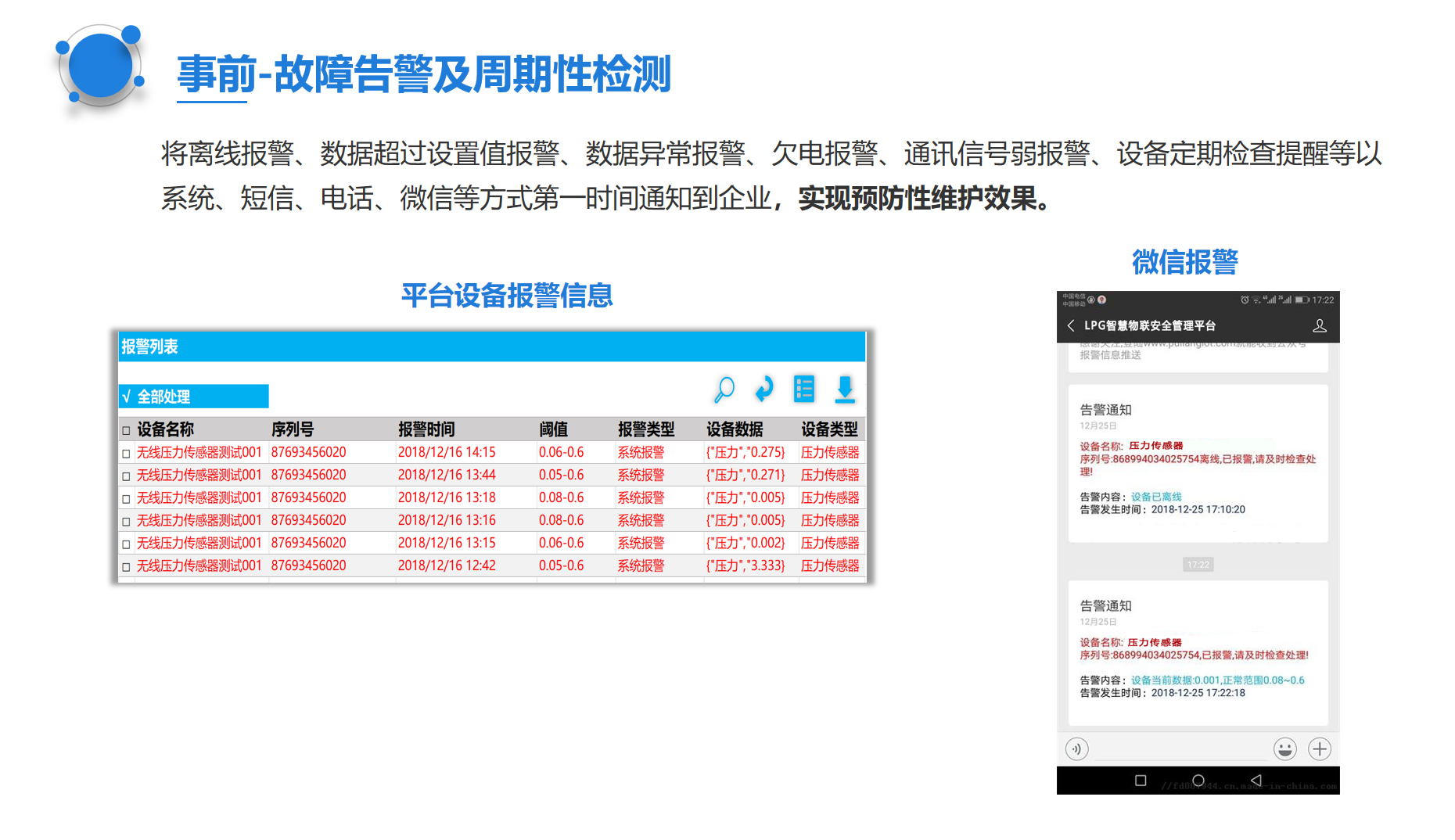Click the 报警时间 column header
The height and width of the screenshot is (840, 1455).
click(426, 429)
